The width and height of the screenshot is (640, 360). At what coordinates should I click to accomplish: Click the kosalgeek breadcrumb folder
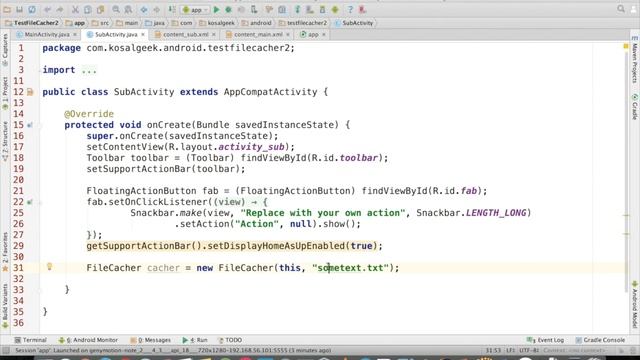click(217, 23)
